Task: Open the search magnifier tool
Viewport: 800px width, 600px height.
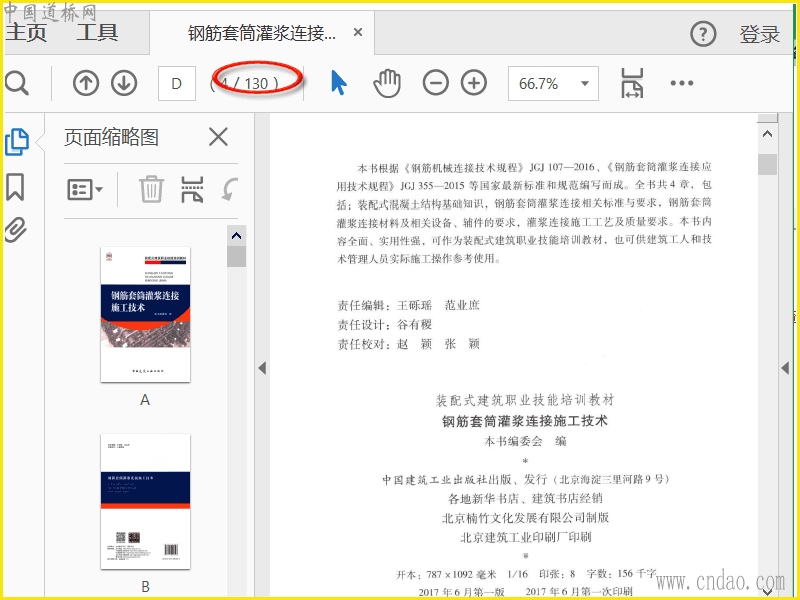Action: coord(16,83)
